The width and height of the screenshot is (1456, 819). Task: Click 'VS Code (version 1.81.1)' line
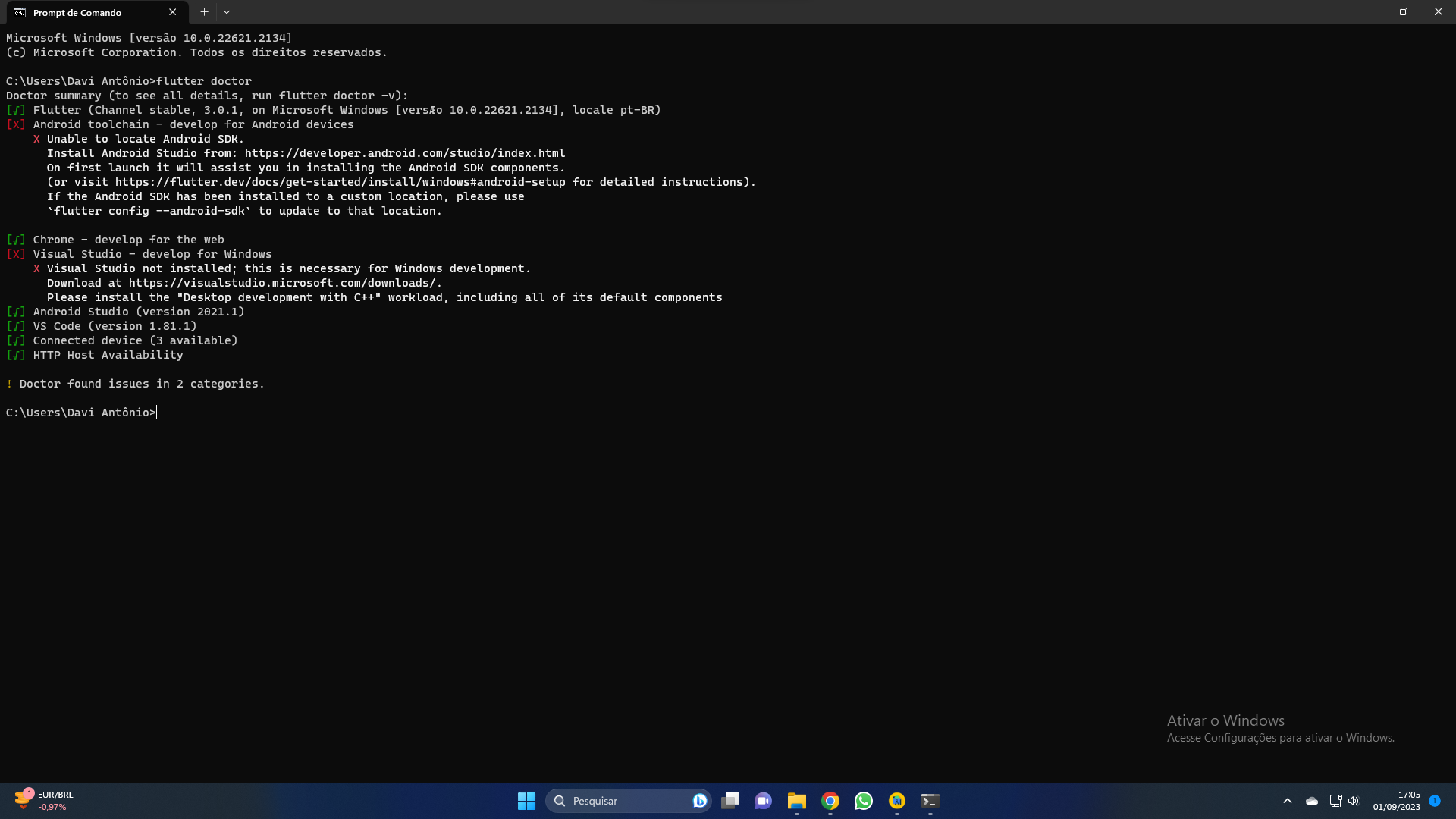(x=115, y=326)
